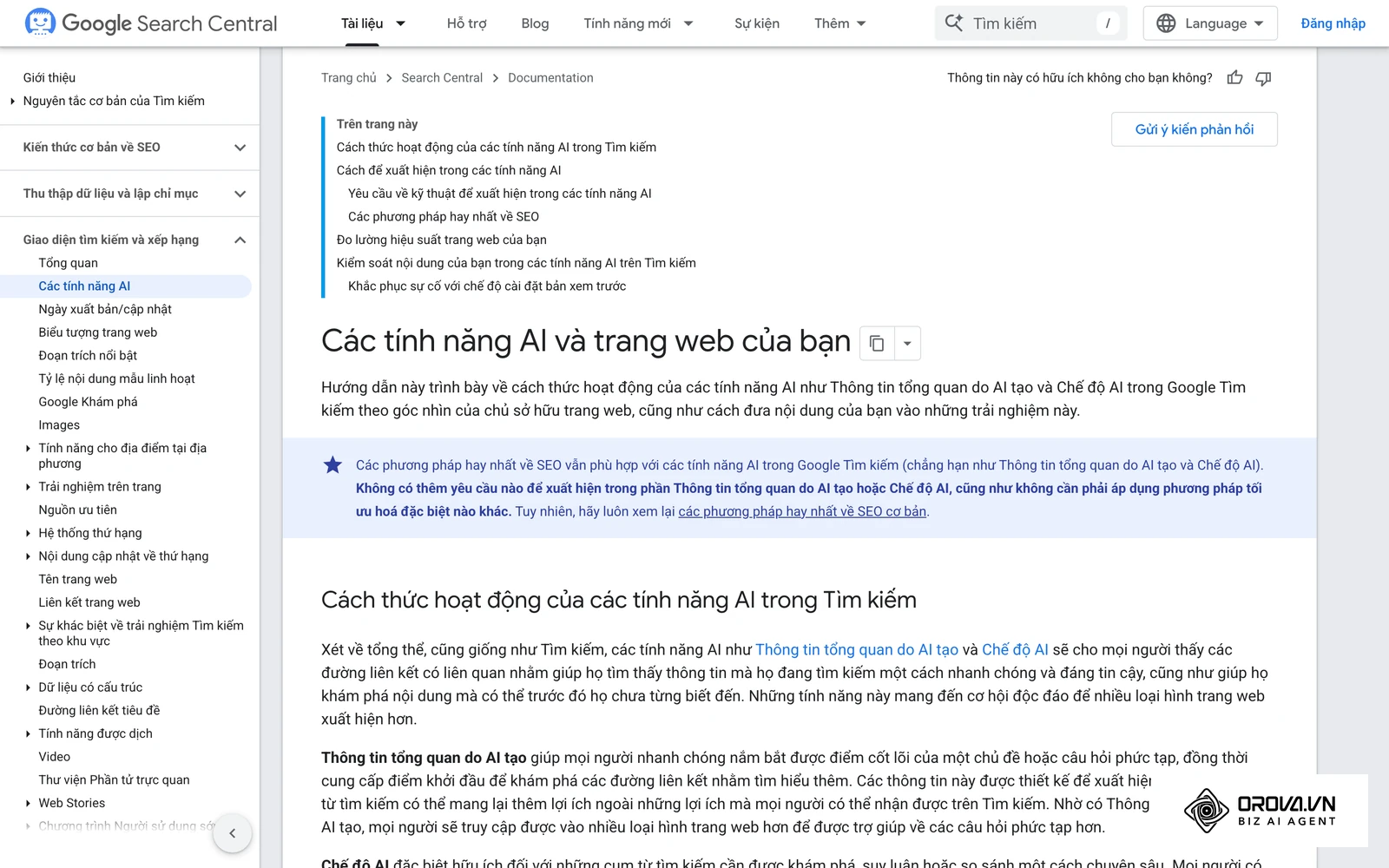The width and height of the screenshot is (1389, 868).
Task: Copy page using the copy icon
Action: [x=877, y=343]
